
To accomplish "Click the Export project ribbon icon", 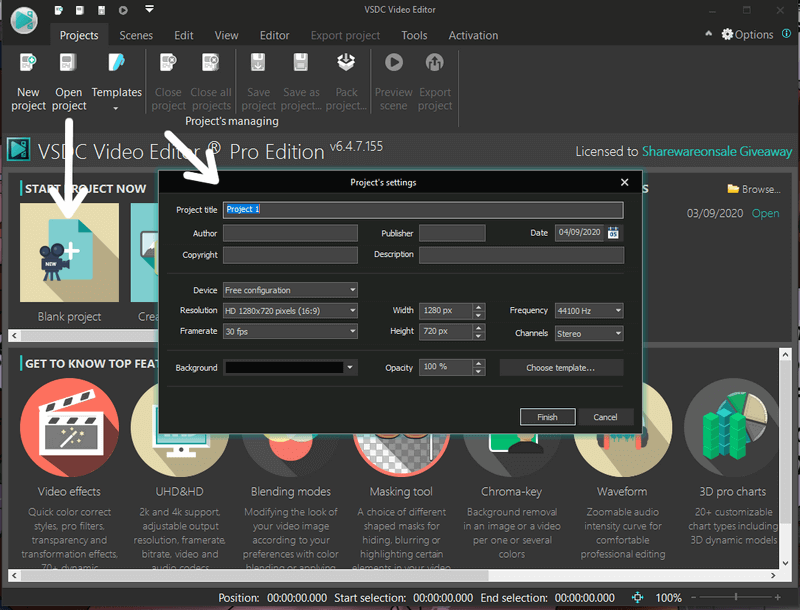I will (x=435, y=62).
